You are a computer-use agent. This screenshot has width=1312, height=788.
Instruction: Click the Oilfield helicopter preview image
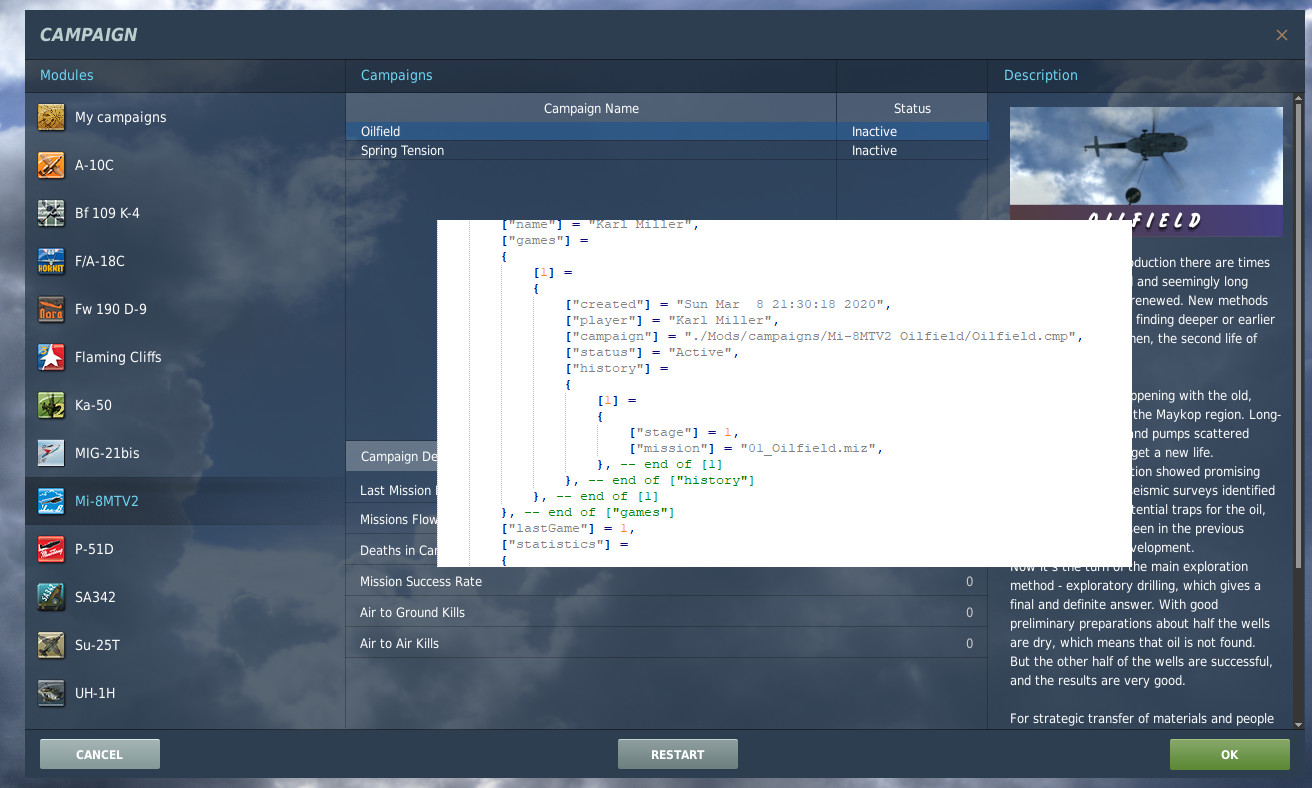(x=1146, y=162)
